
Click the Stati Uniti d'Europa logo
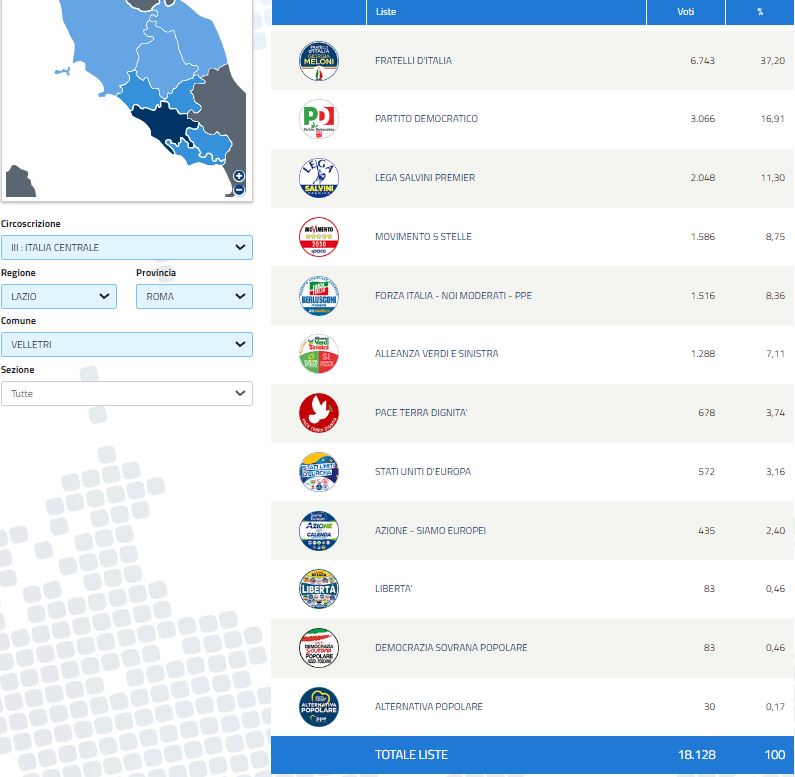(319, 471)
